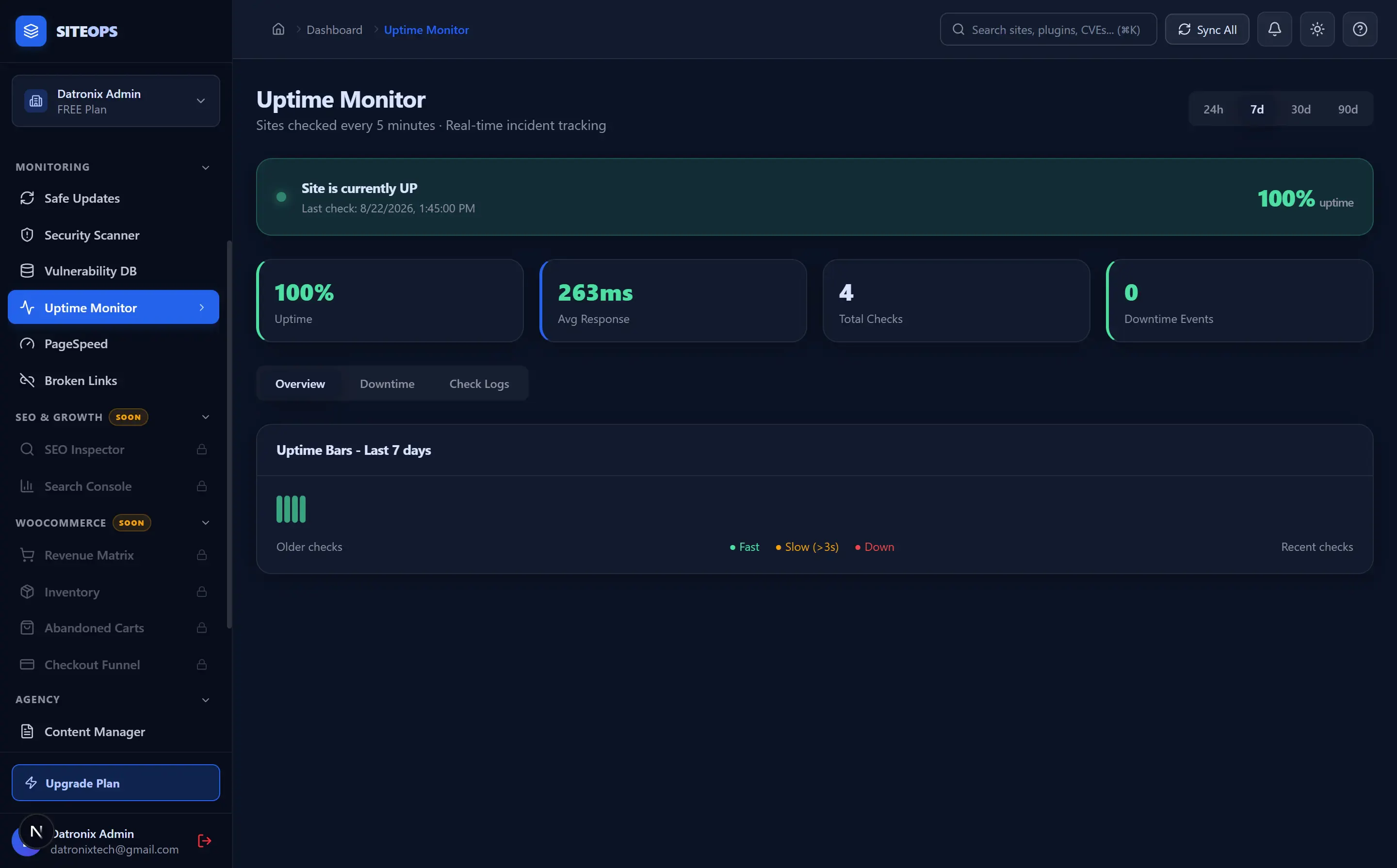
Task: Click the 'Last check: 8/22/2026, 1:45:00 PM' text
Action: (x=388, y=209)
